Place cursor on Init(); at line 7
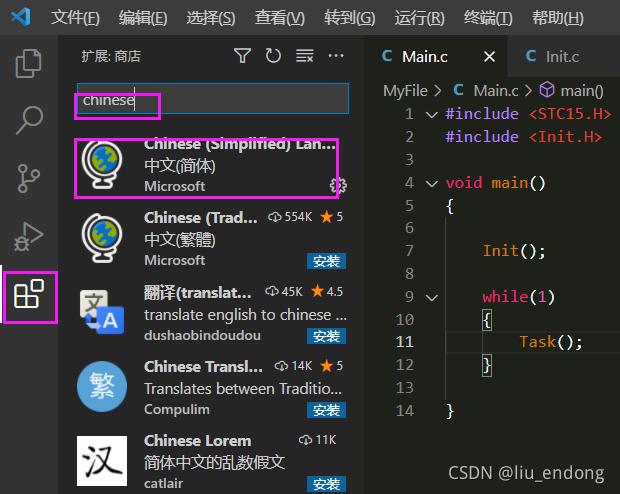This screenshot has width=620, height=494. point(514,251)
